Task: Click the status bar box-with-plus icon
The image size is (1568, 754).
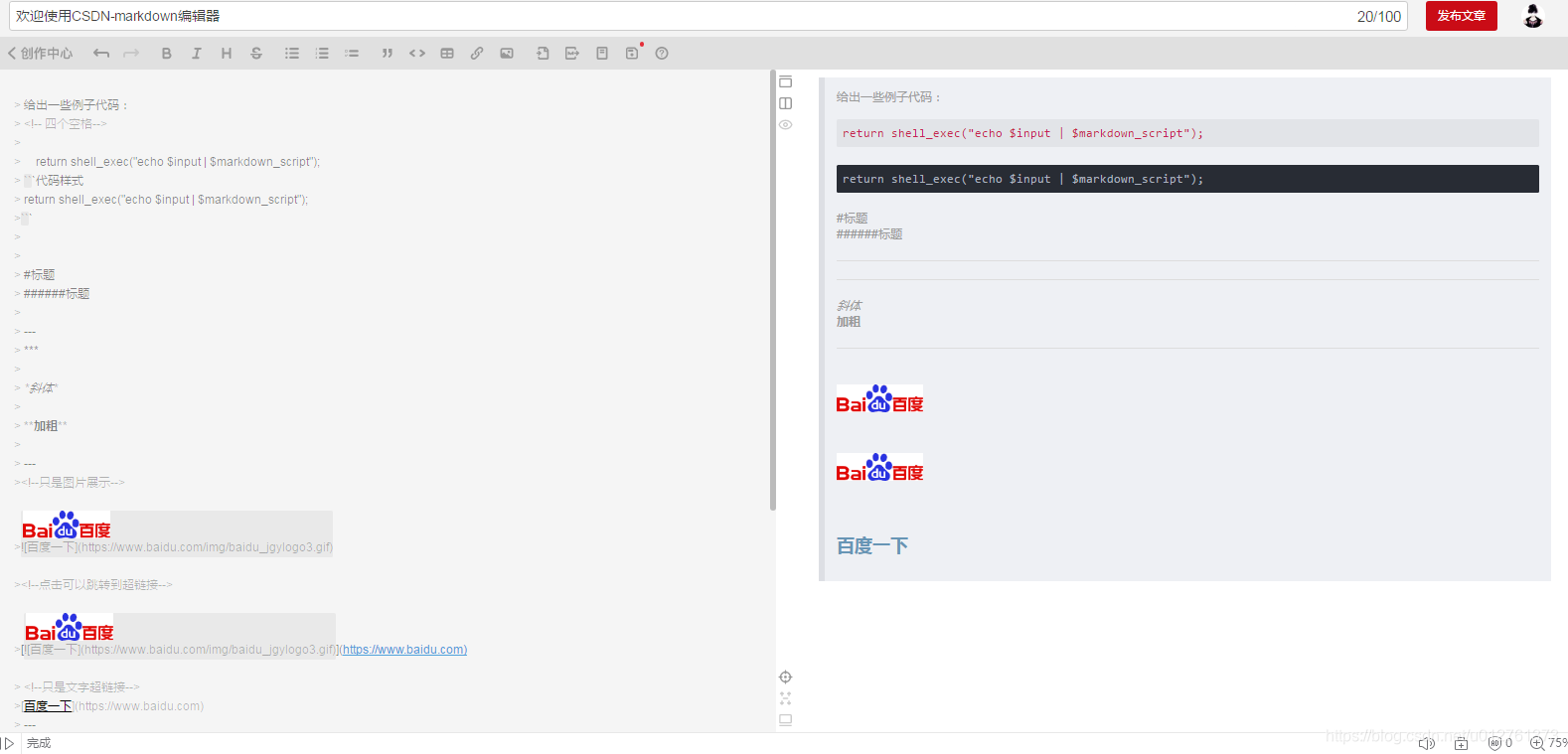Action: pyautogui.click(x=1461, y=743)
